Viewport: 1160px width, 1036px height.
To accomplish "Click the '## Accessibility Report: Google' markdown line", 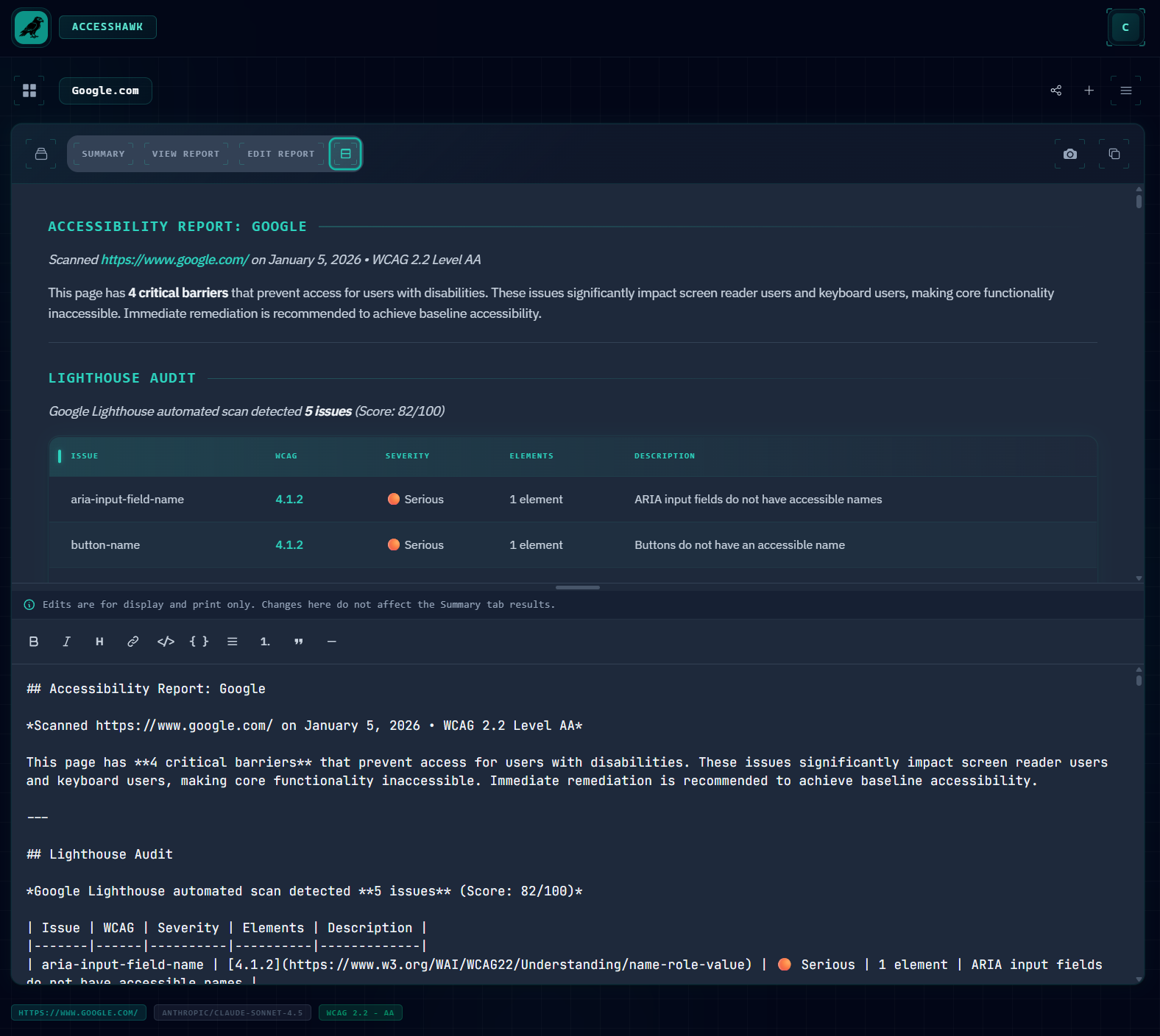I will (x=146, y=689).
